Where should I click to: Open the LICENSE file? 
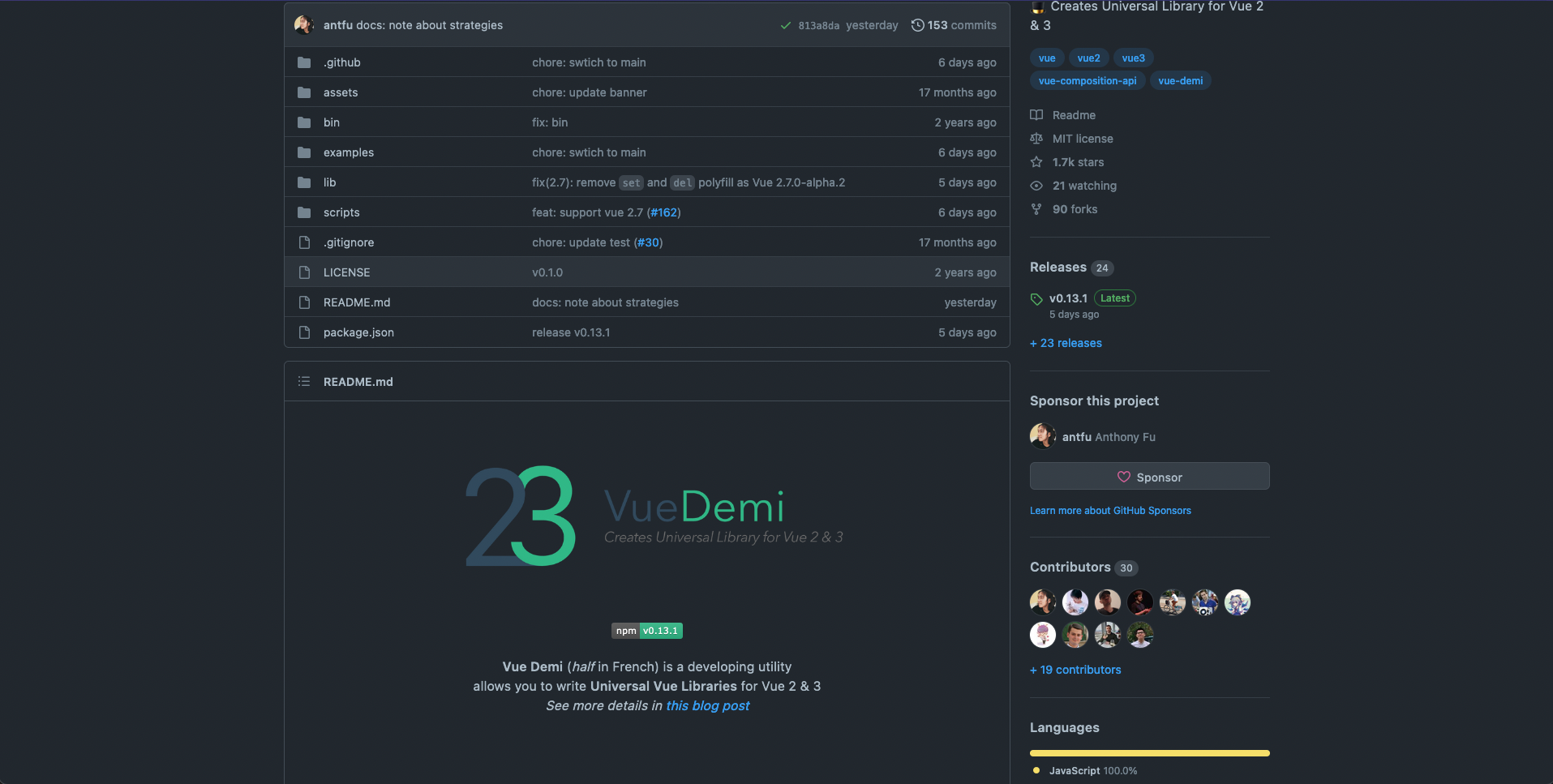pos(346,272)
